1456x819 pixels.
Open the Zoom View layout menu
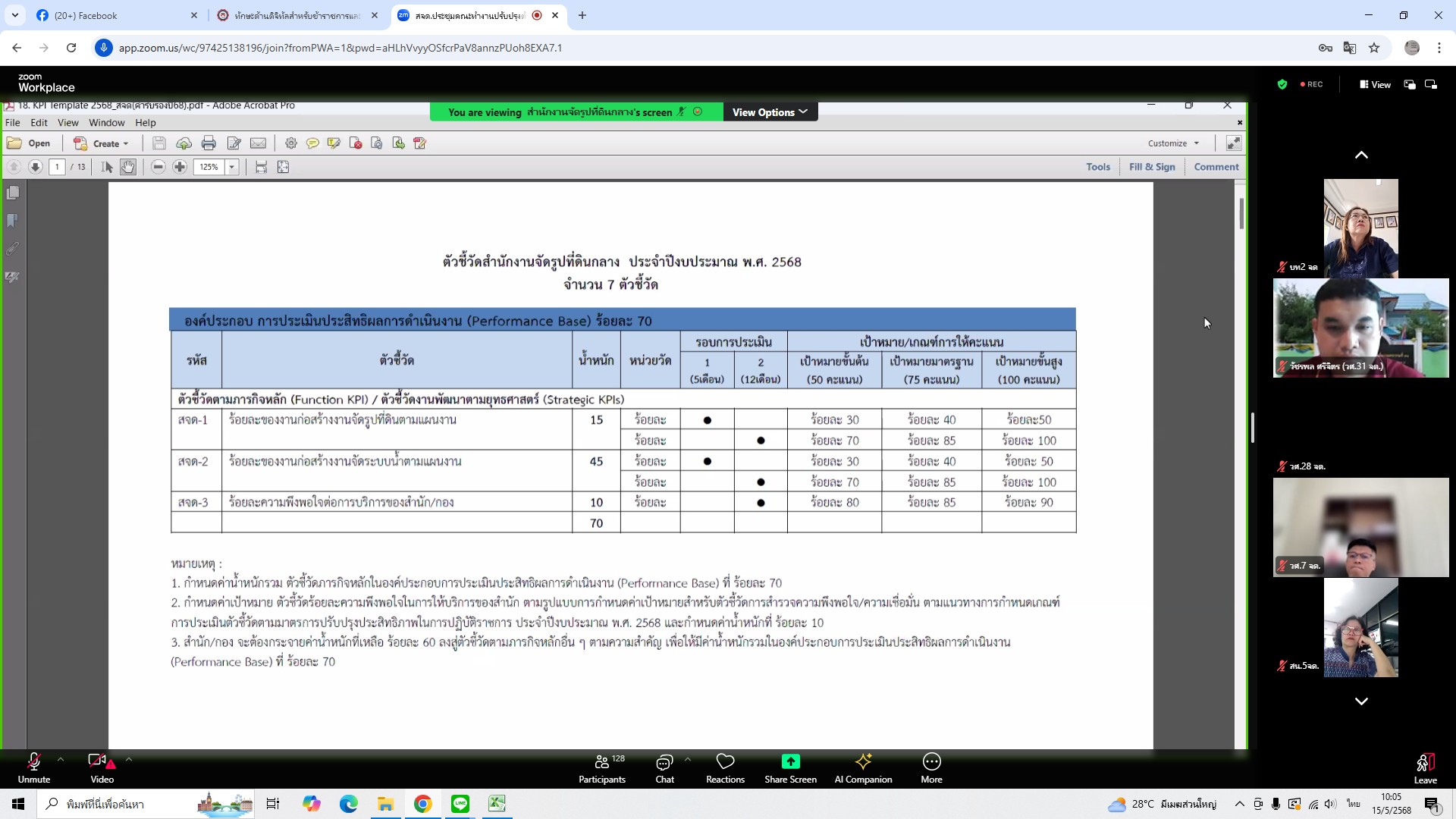click(x=1375, y=84)
